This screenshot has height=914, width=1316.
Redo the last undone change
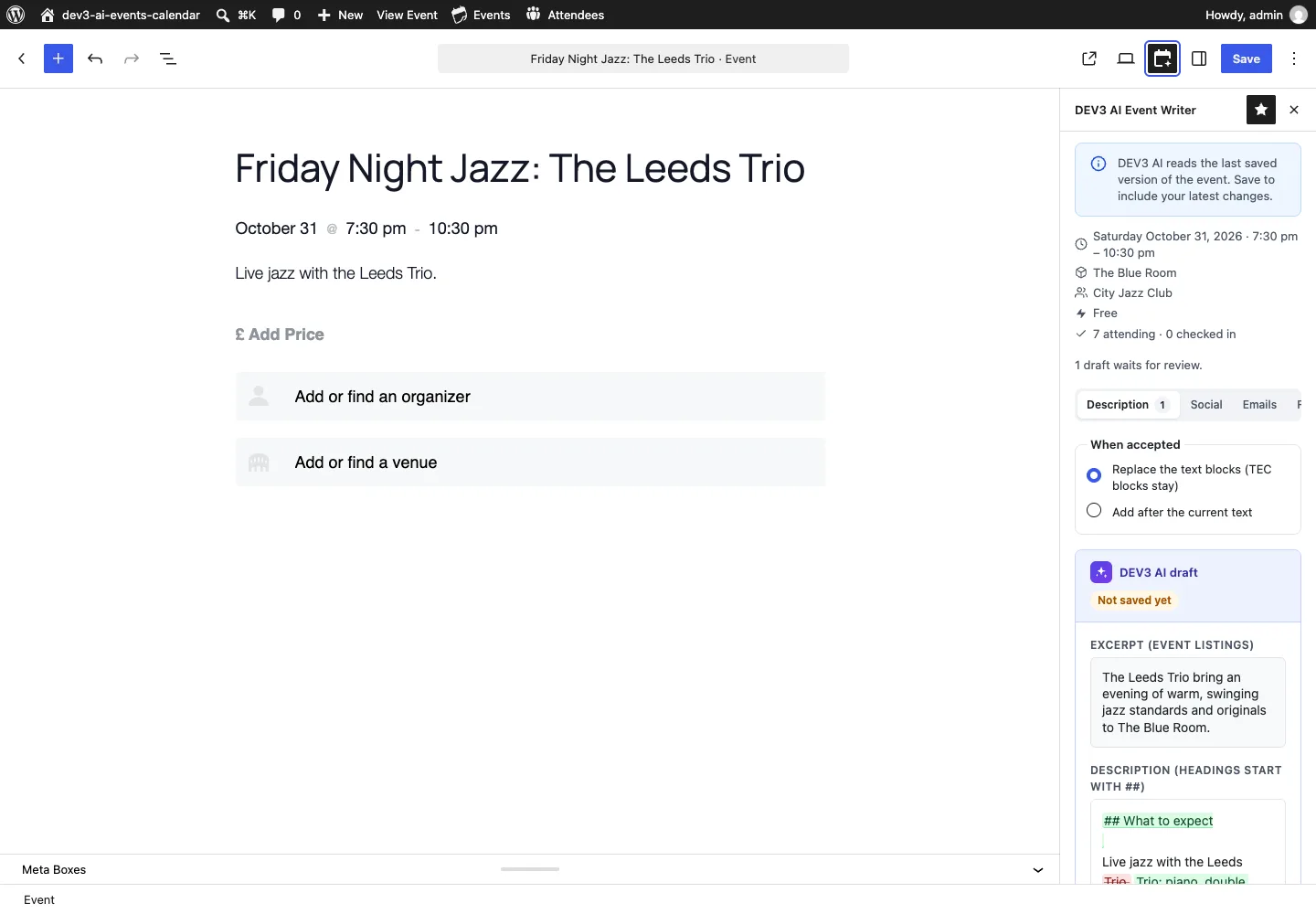pos(132,58)
